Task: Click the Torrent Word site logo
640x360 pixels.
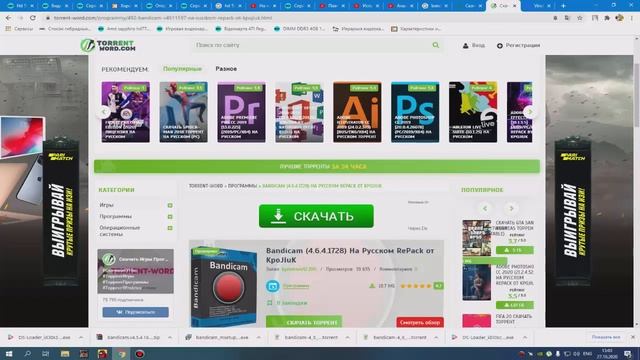Action: click(x=108, y=45)
